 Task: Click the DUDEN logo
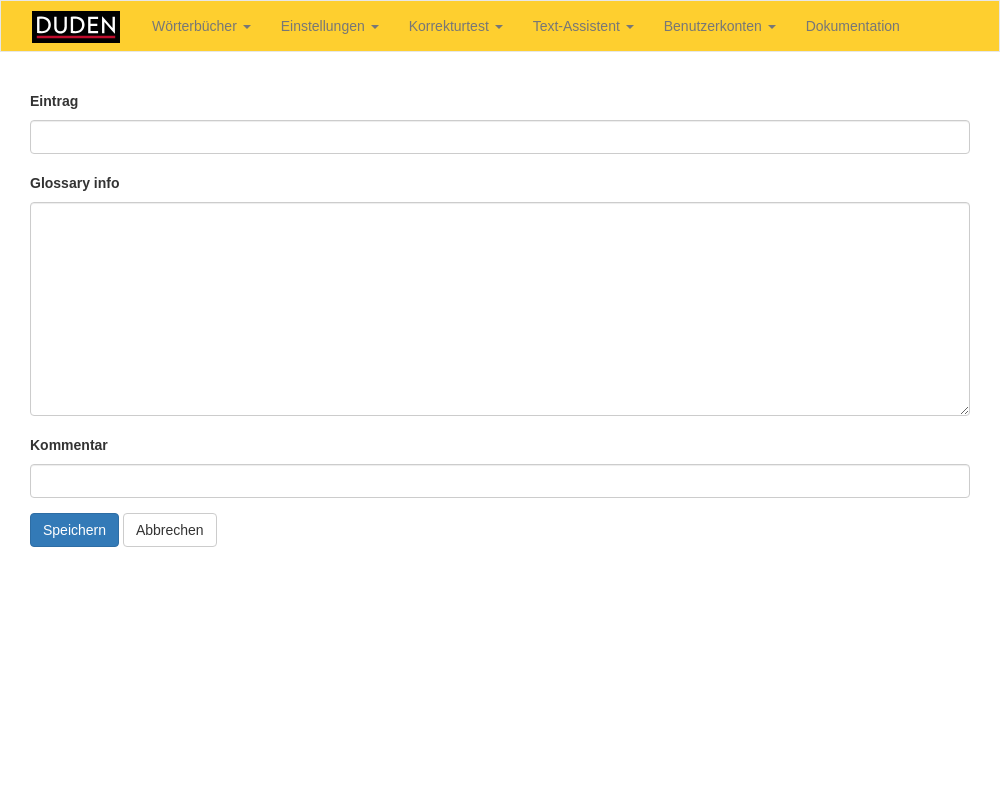point(76,27)
